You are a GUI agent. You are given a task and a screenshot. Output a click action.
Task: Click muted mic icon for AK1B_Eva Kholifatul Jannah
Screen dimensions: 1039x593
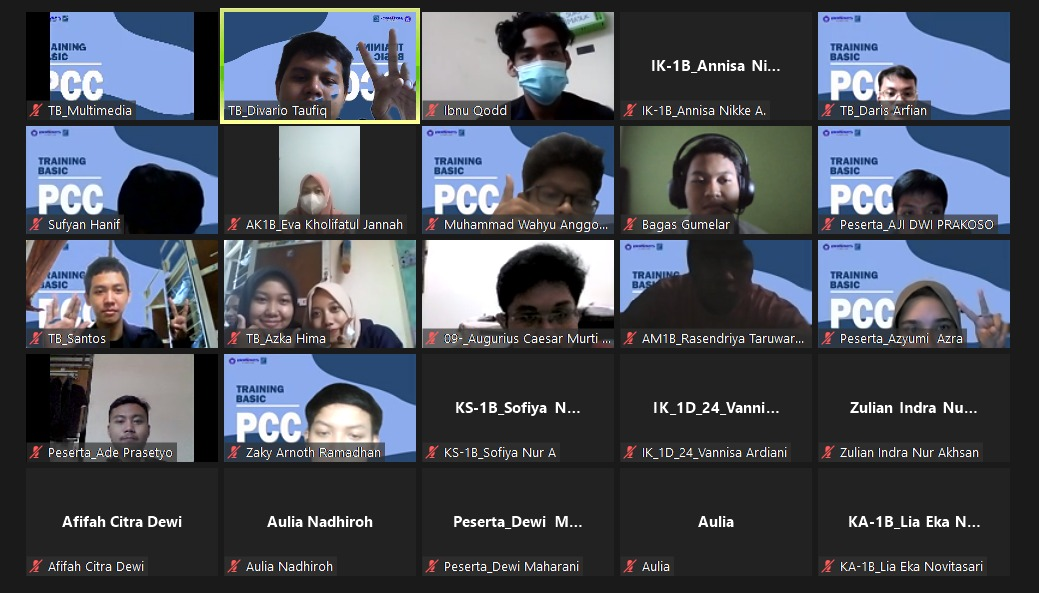[234, 225]
